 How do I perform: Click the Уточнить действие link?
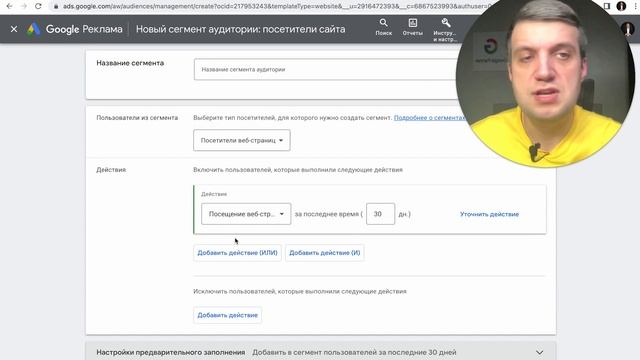click(489, 214)
